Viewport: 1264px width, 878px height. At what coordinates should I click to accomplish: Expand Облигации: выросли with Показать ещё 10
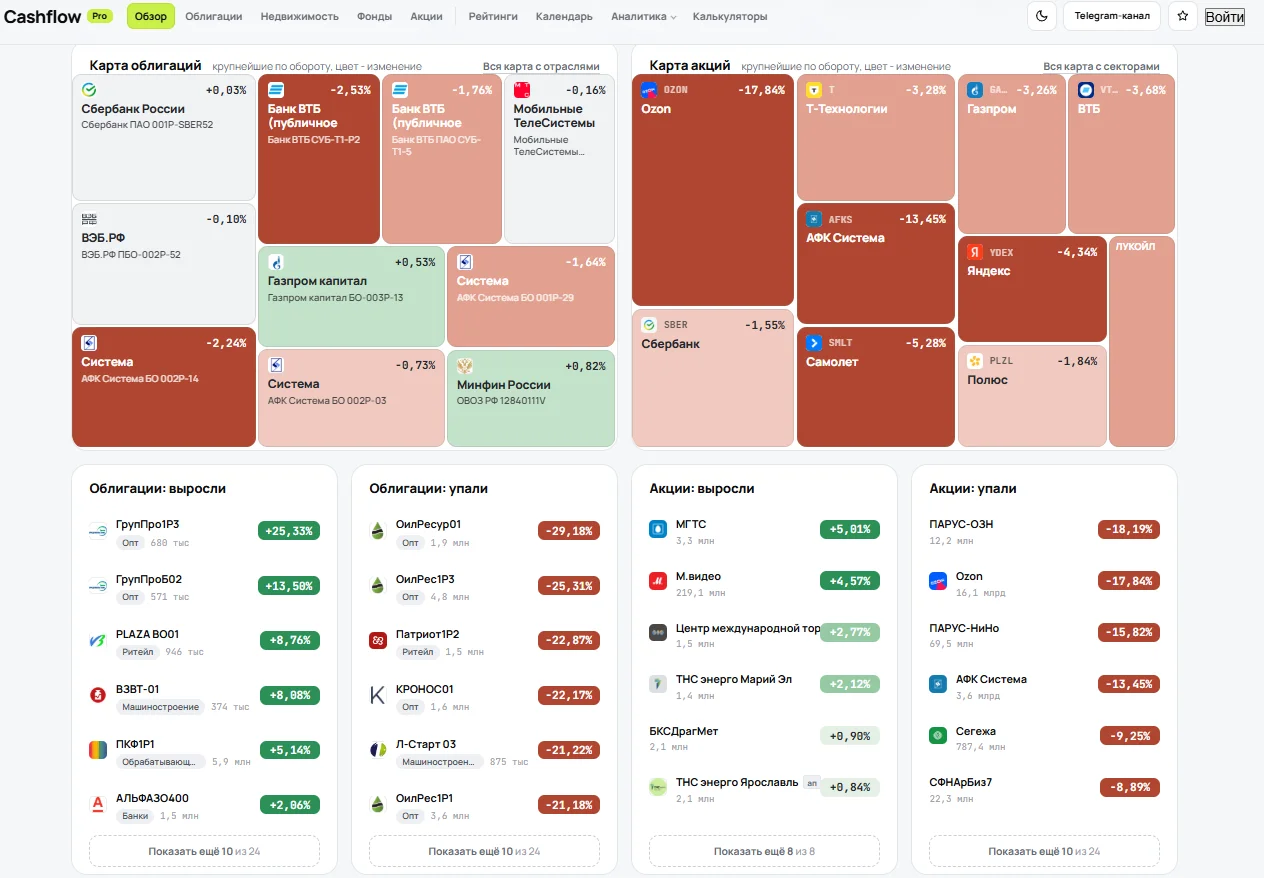(204, 851)
